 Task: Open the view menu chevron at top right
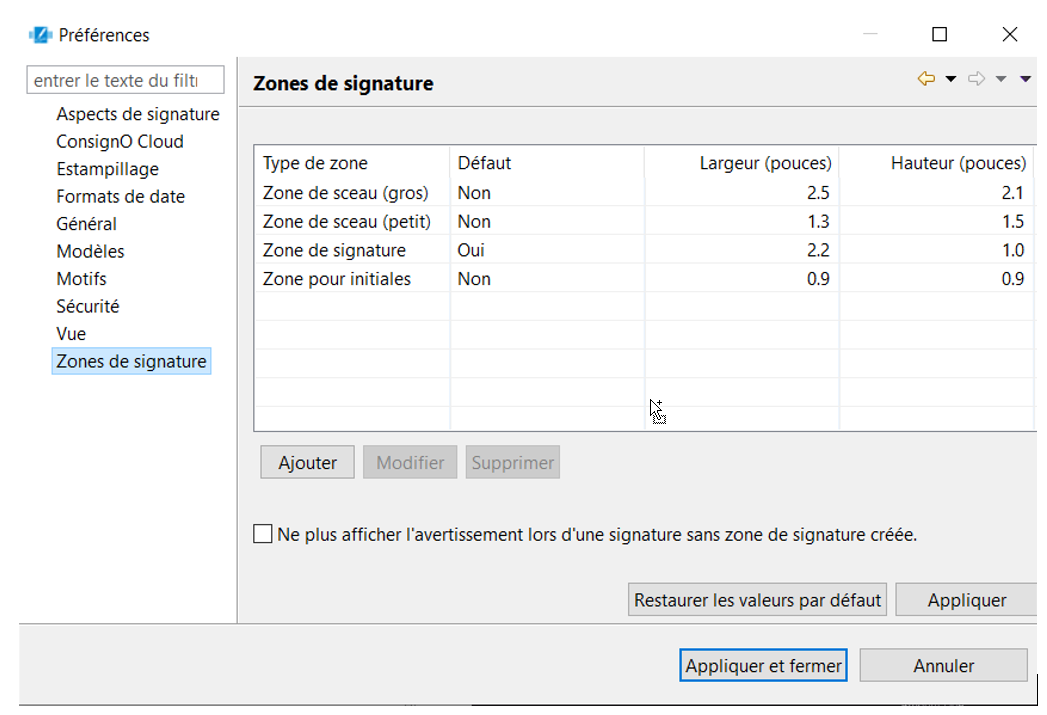[x=1024, y=79]
